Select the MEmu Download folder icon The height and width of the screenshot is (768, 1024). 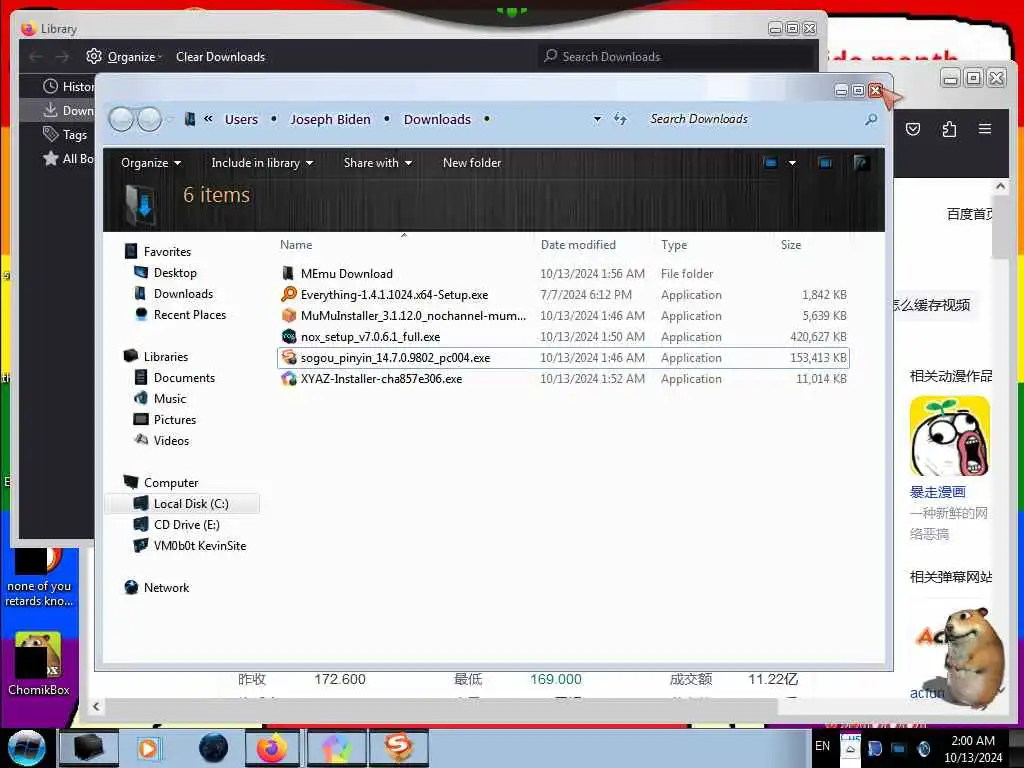[288, 274]
